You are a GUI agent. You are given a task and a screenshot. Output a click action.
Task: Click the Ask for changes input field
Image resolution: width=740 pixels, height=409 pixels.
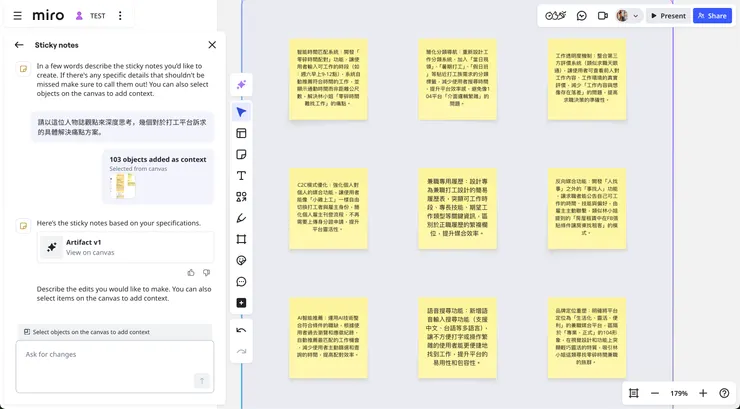[115, 367]
